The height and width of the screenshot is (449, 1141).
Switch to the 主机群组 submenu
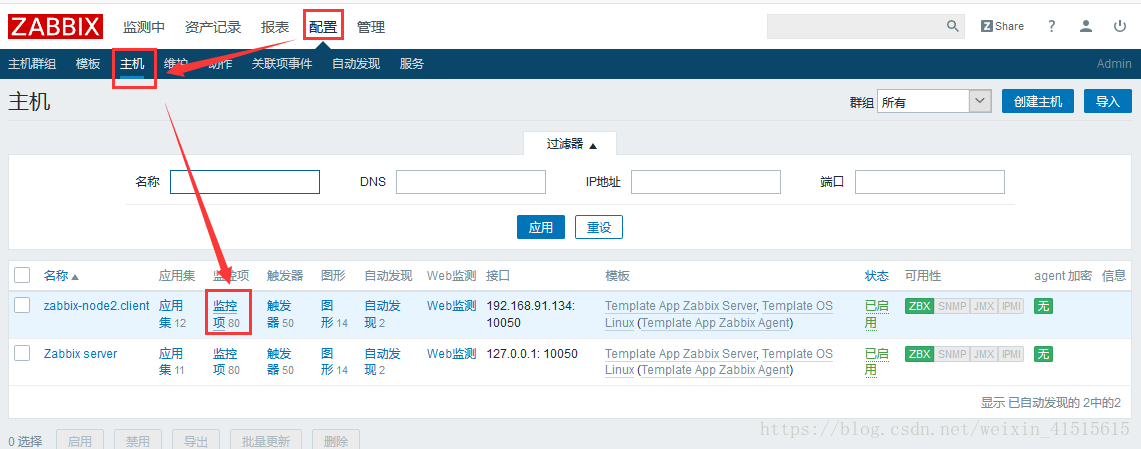(x=32, y=64)
